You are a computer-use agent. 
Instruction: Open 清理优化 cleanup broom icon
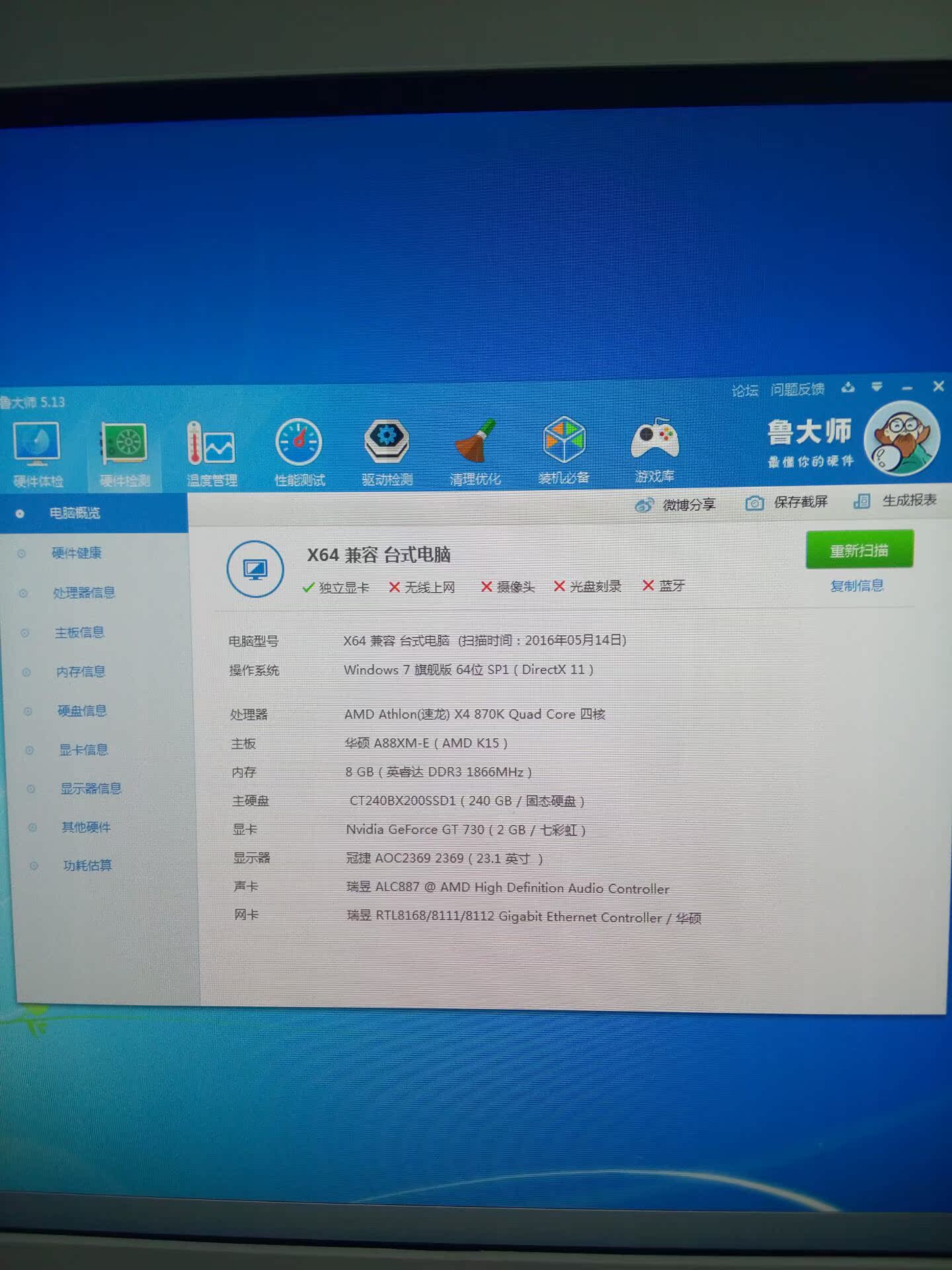pyautogui.click(x=475, y=451)
